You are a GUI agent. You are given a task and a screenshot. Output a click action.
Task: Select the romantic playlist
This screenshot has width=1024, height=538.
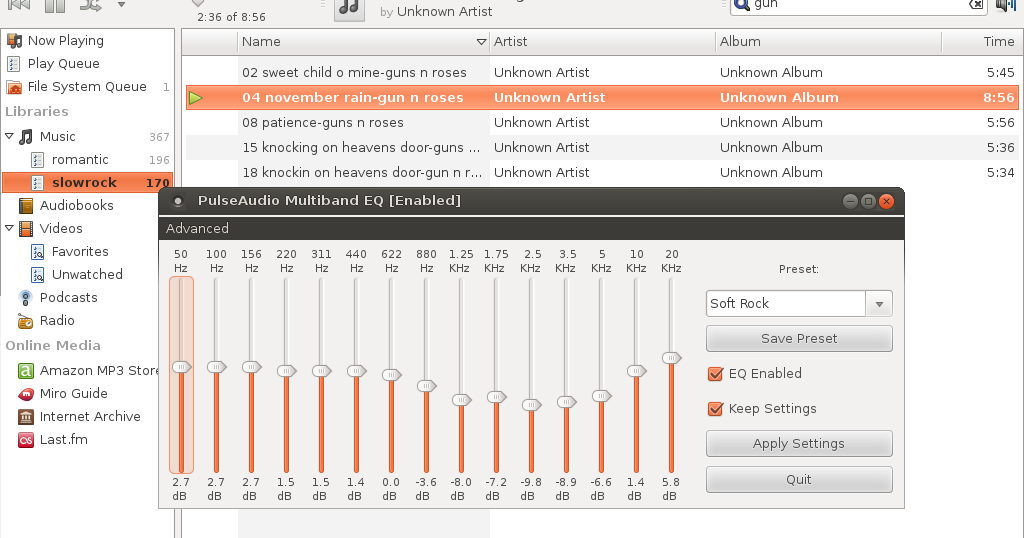(80, 159)
